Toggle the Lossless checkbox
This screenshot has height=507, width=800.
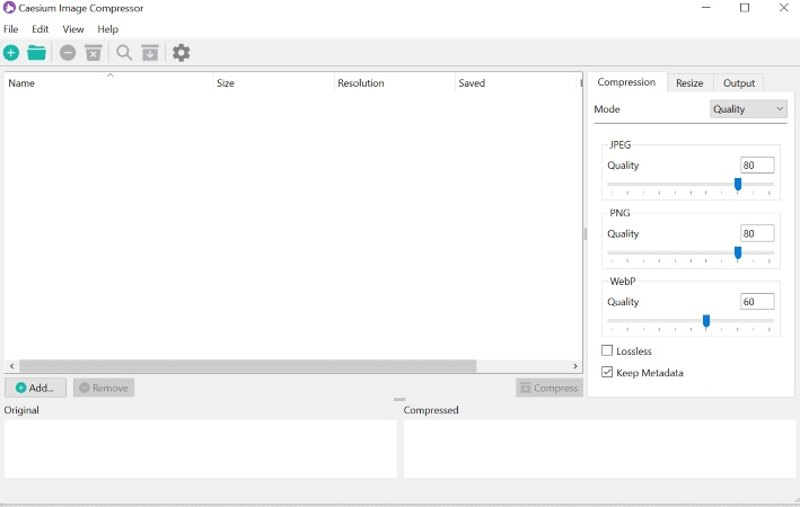click(607, 350)
